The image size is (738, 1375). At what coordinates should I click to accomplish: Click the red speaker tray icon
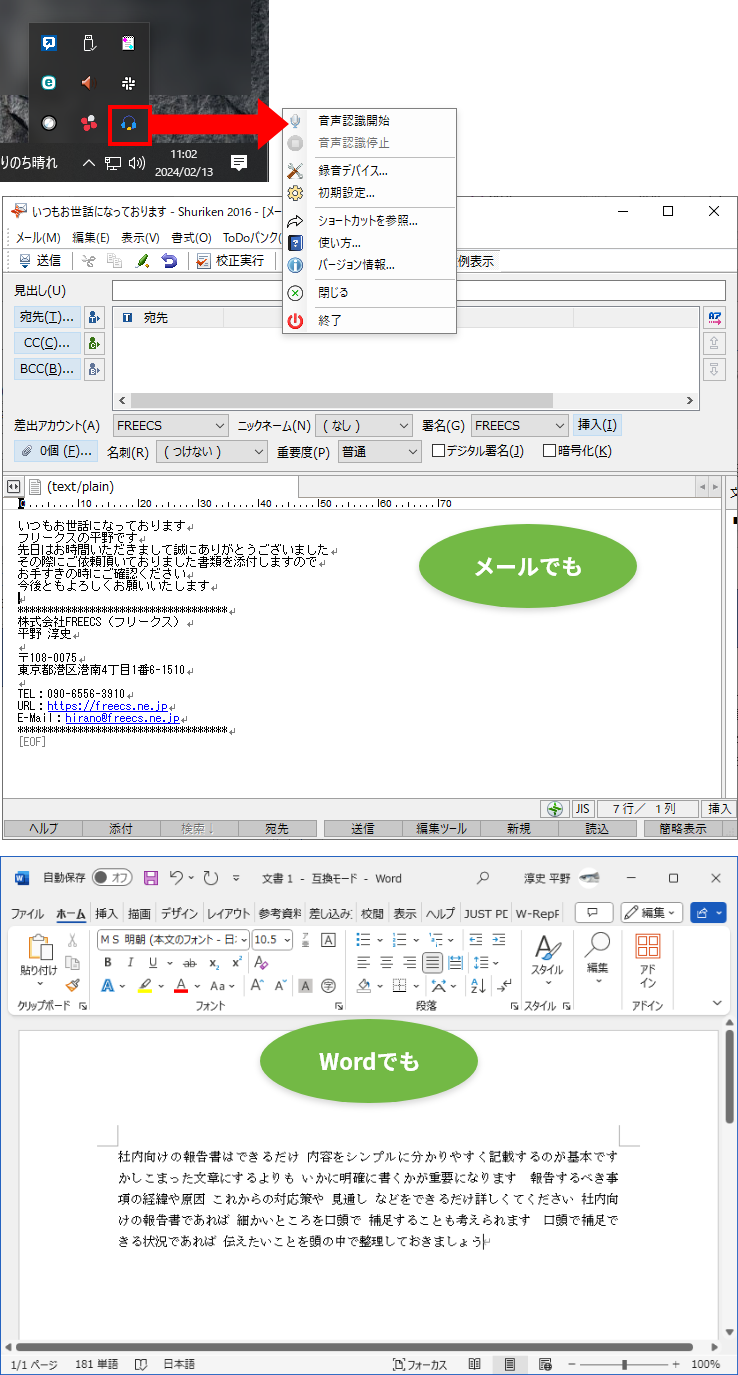pos(88,83)
